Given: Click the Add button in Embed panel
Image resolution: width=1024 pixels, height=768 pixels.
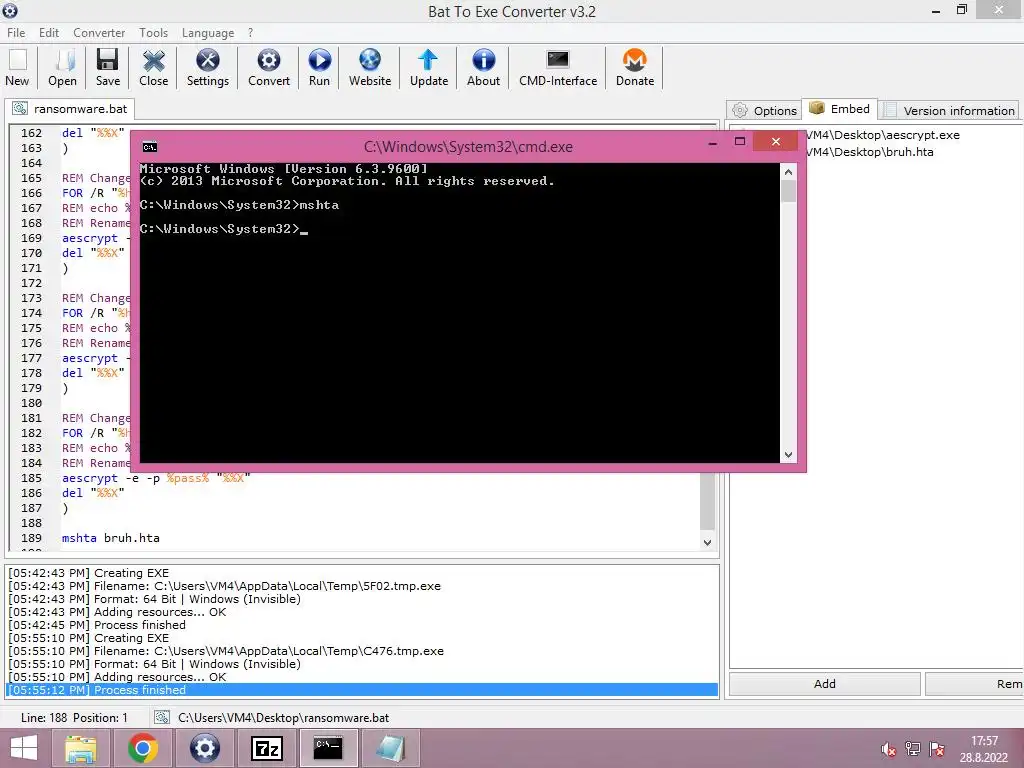Looking at the screenshot, I should click(x=824, y=684).
